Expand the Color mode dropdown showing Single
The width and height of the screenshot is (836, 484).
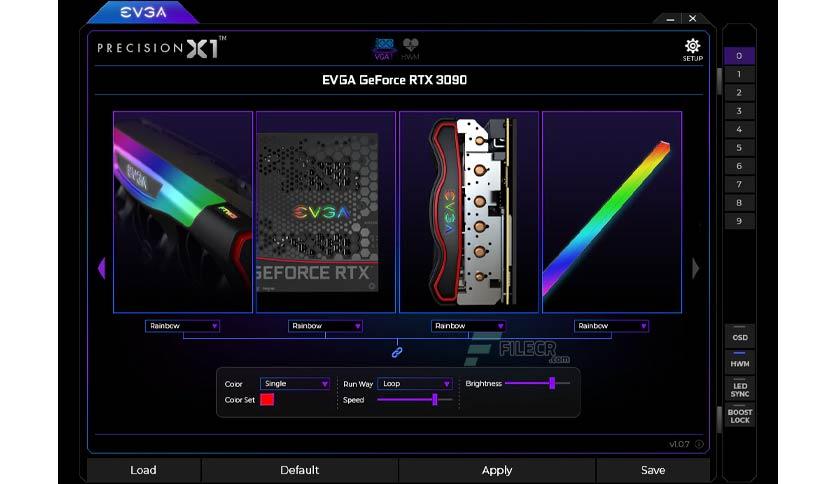[x=295, y=384]
